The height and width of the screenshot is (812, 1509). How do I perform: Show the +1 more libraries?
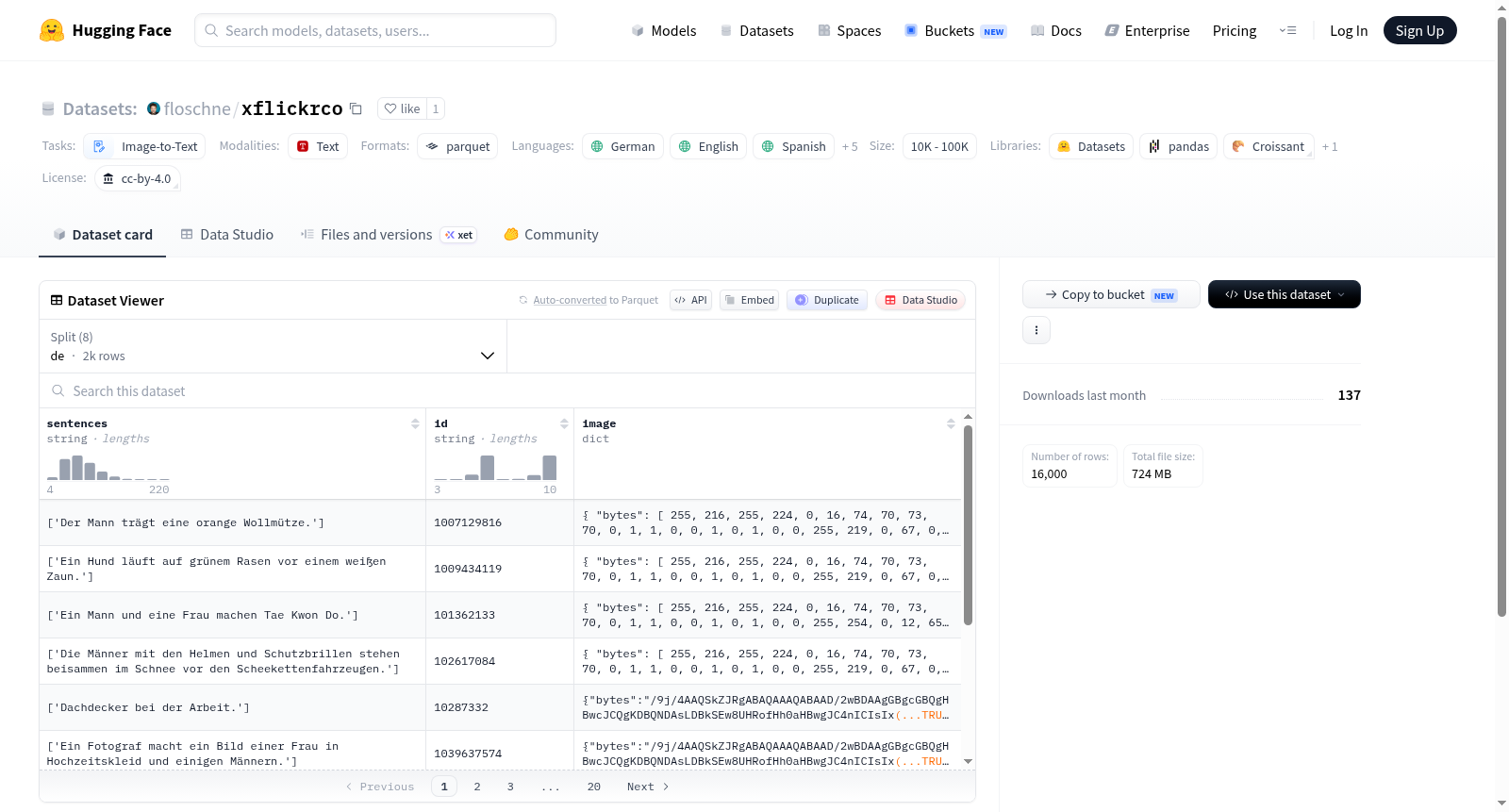(x=1330, y=146)
